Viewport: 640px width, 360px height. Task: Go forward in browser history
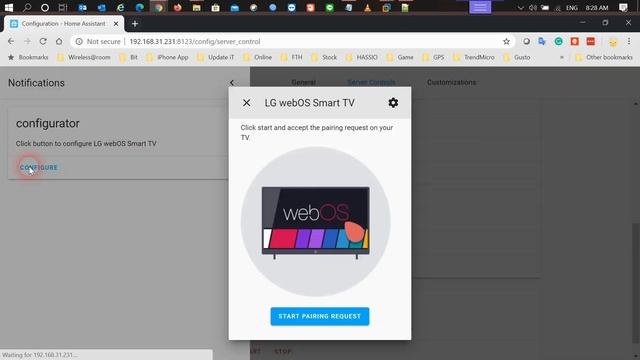click(27, 41)
